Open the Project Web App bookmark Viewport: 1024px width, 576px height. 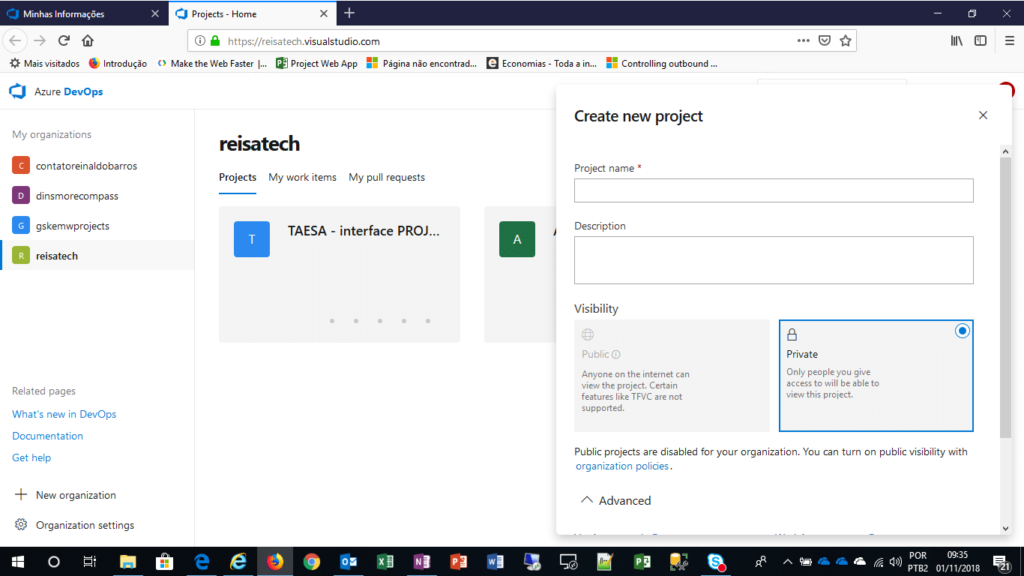tap(317, 63)
